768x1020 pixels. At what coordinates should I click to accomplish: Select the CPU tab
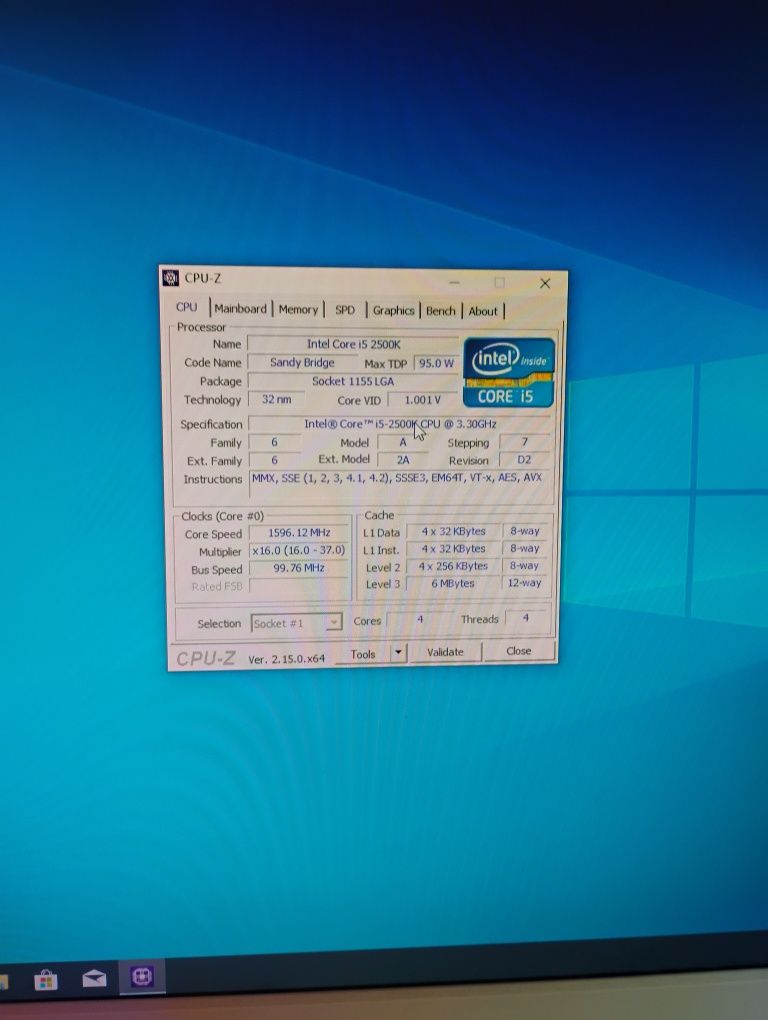tap(187, 307)
